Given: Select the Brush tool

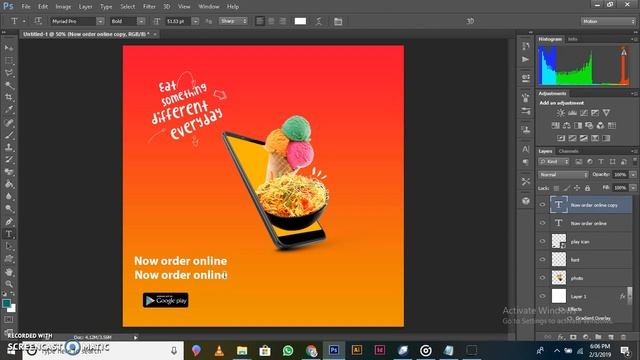Looking at the screenshot, I should (9, 135).
